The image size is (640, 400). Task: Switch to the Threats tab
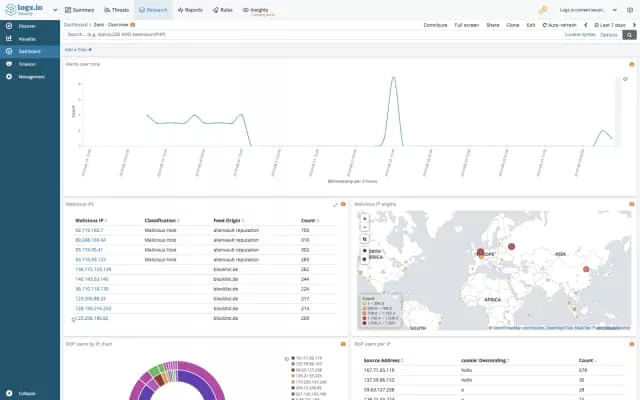pyautogui.click(x=116, y=9)
